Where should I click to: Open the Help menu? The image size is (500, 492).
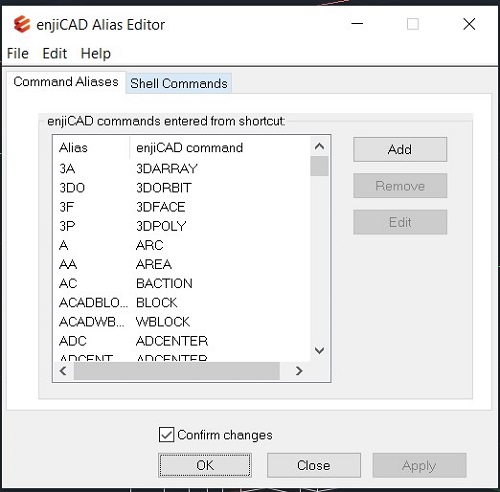click(x=96, y=53)
